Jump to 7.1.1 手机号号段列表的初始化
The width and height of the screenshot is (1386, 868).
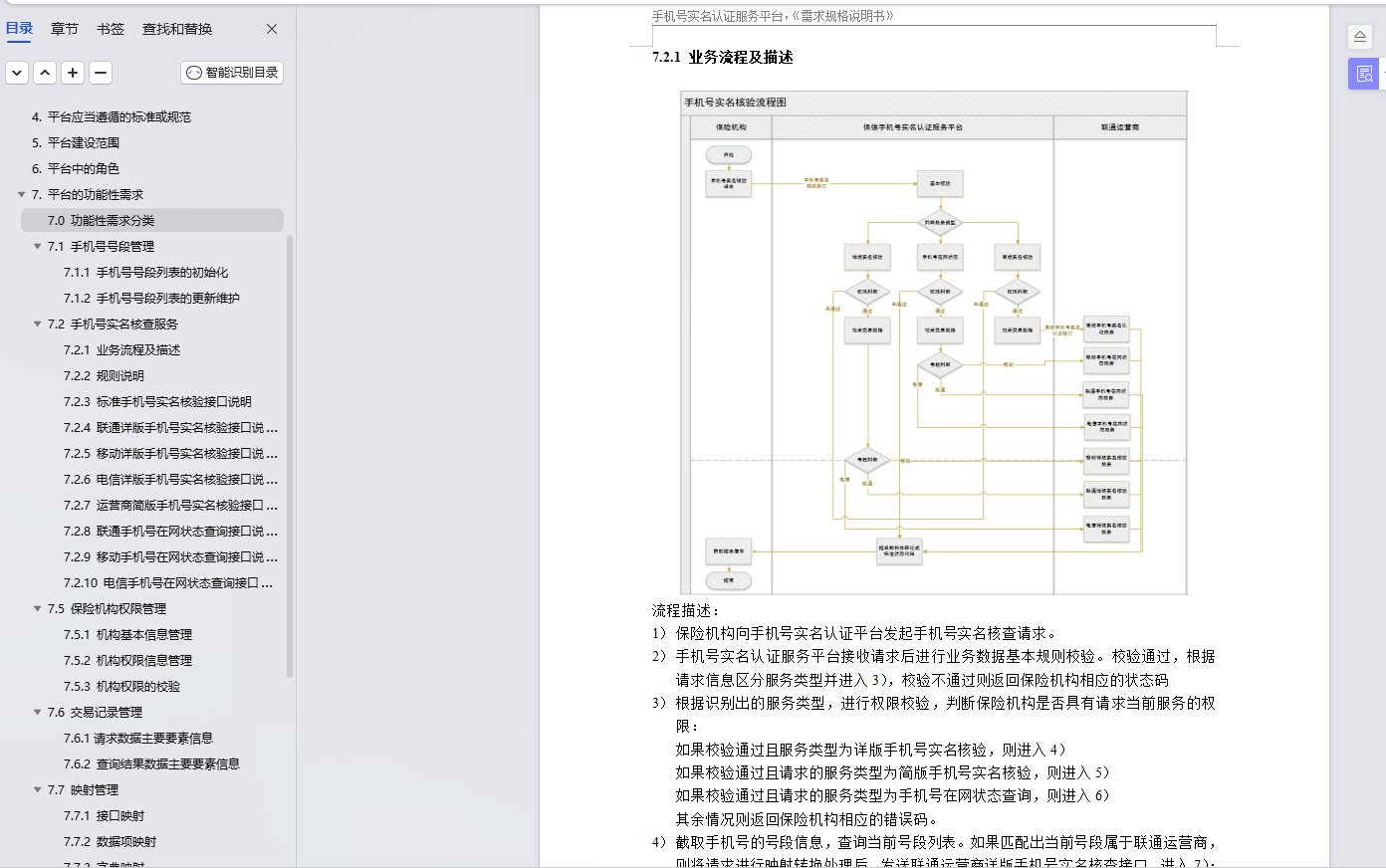click(146, 272)
